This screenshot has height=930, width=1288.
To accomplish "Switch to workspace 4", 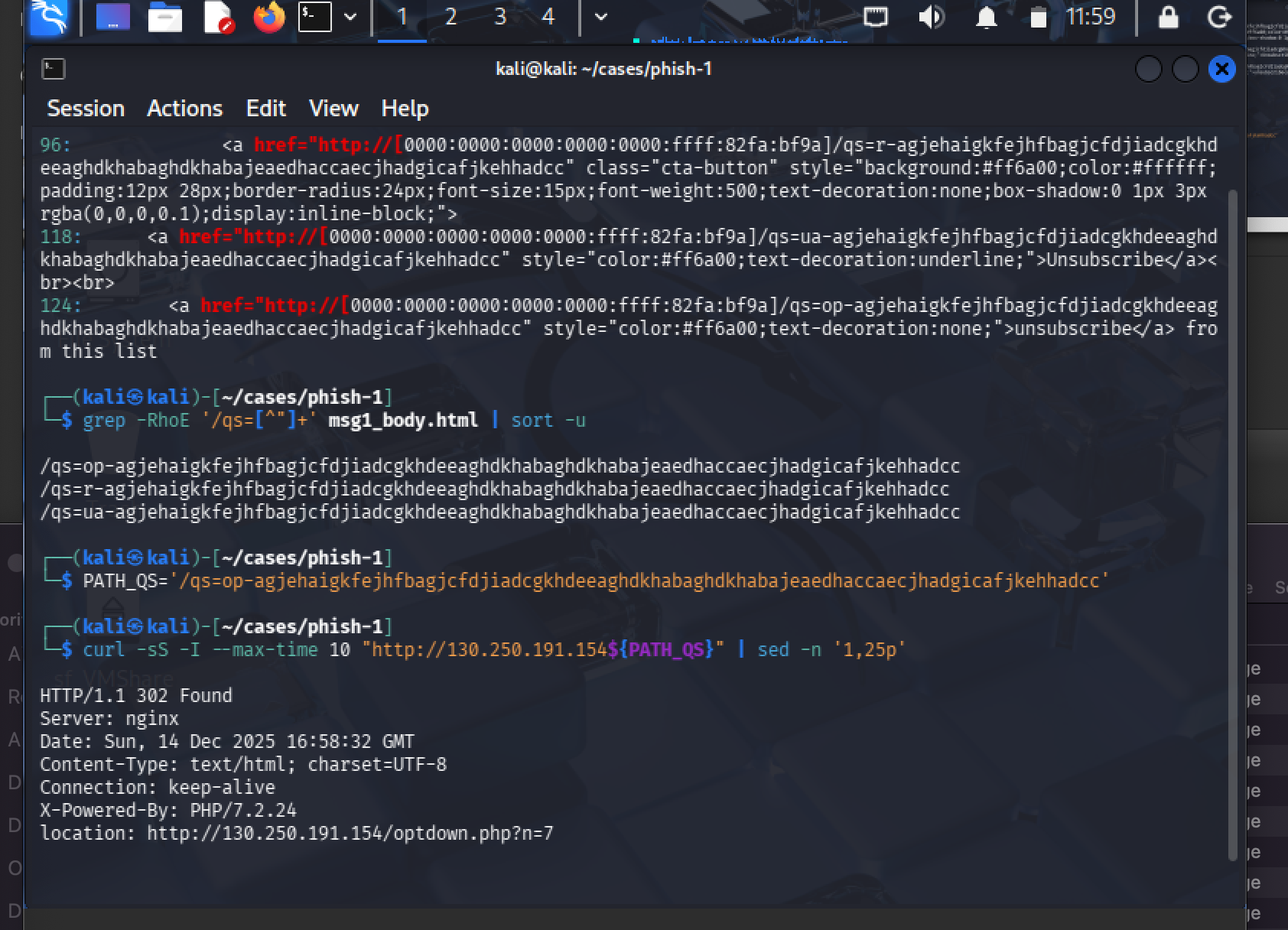I will 548,17.
